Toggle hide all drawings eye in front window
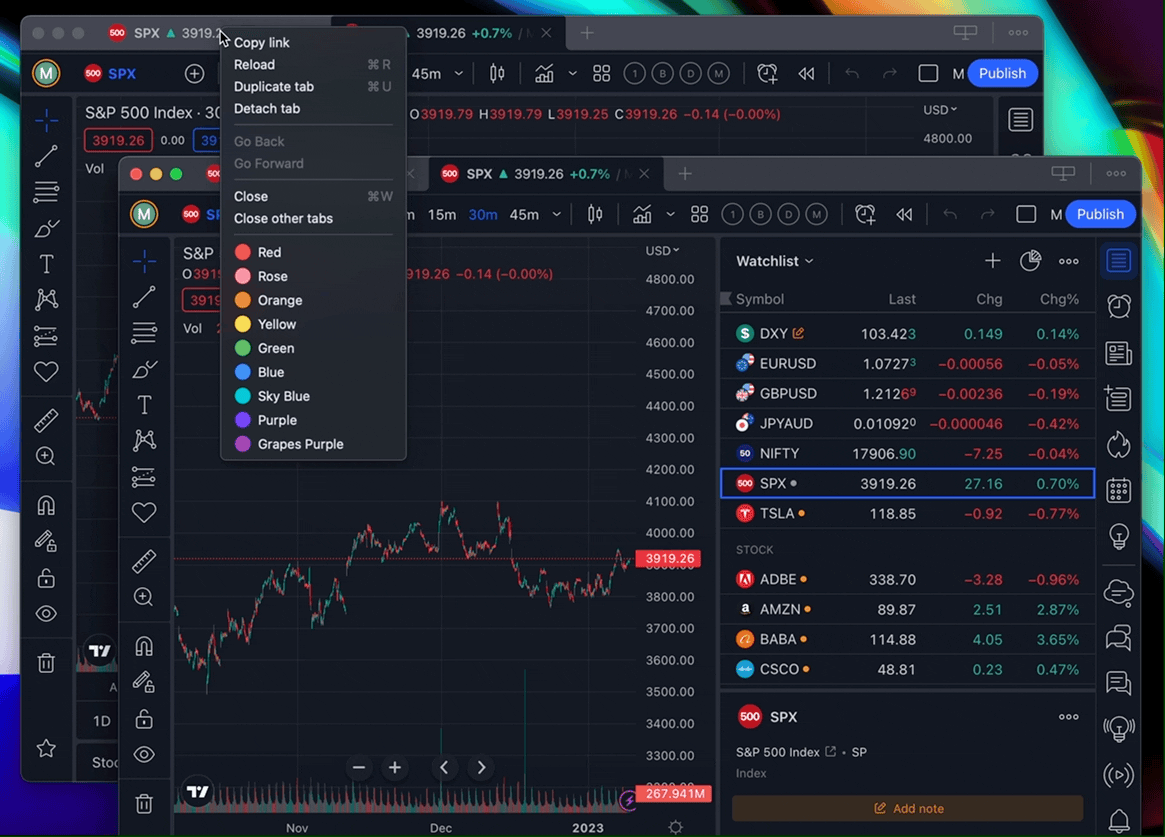Viewport: 1165px width, 837px height. [x=144, y=755]
